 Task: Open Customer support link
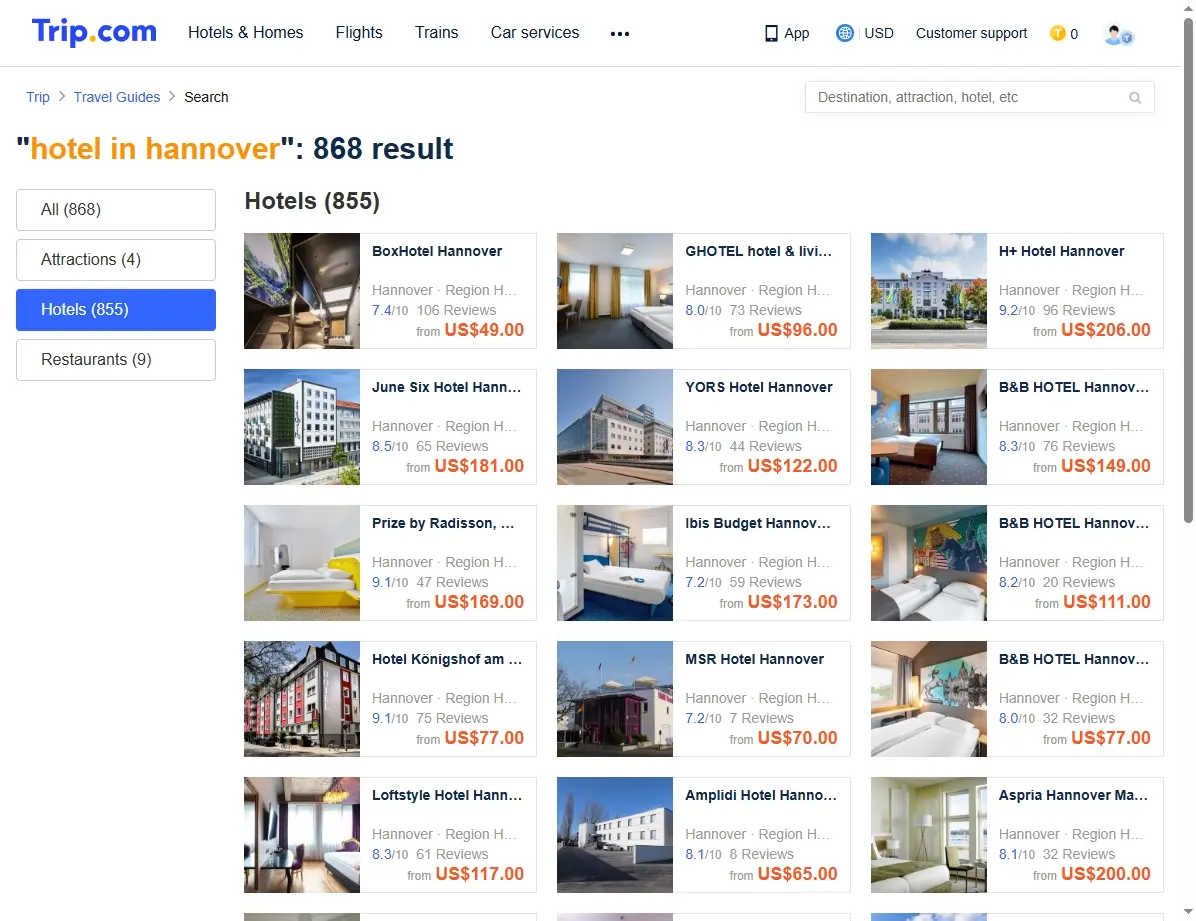pos(971,33)
